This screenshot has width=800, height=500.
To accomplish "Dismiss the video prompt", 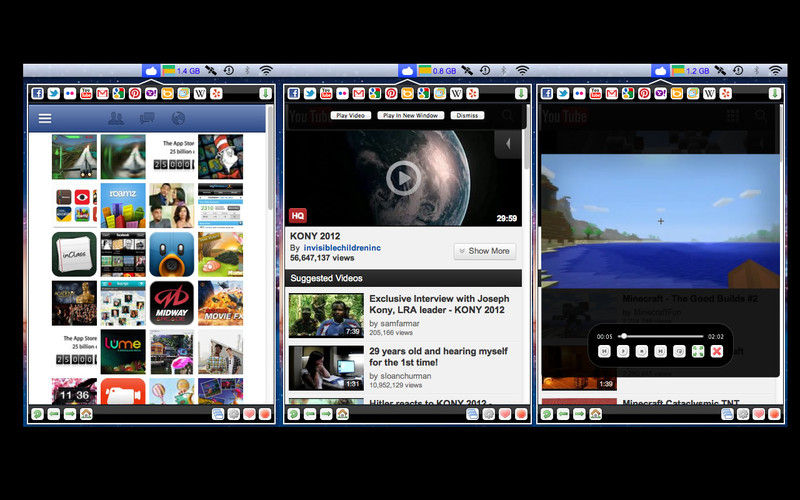I will [x=467, y=115].
